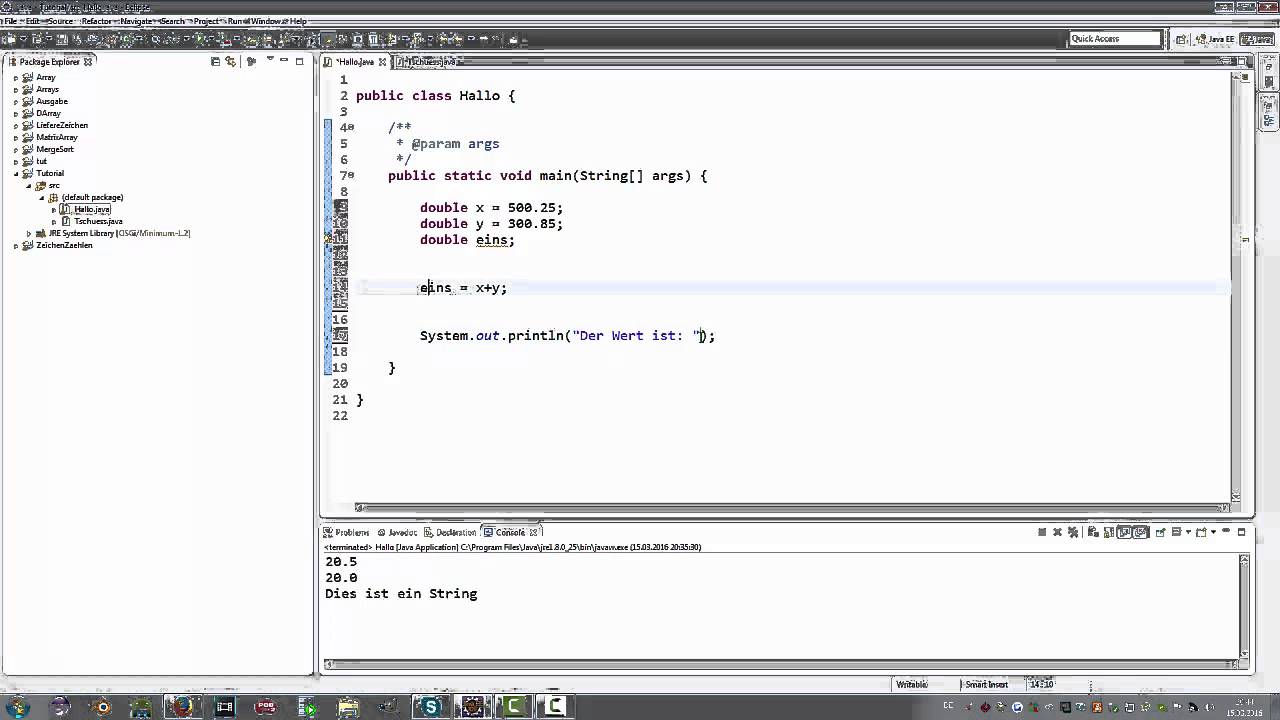Select the tut project
Viewport: 1280px width, 720px height.
tap(41, 161)
